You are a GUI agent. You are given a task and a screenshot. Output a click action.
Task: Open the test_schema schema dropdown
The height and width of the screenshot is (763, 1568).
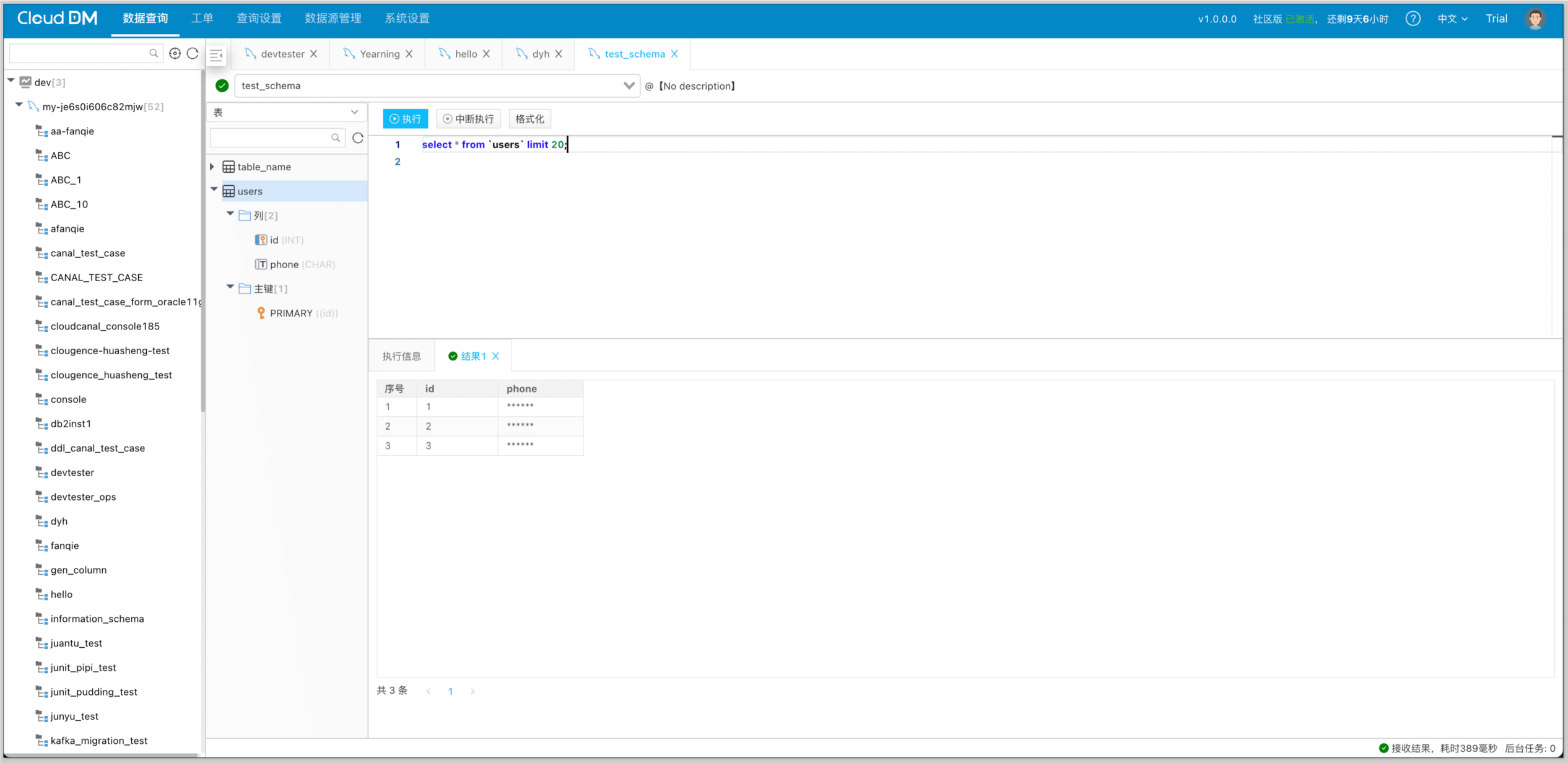pos(629,85)
